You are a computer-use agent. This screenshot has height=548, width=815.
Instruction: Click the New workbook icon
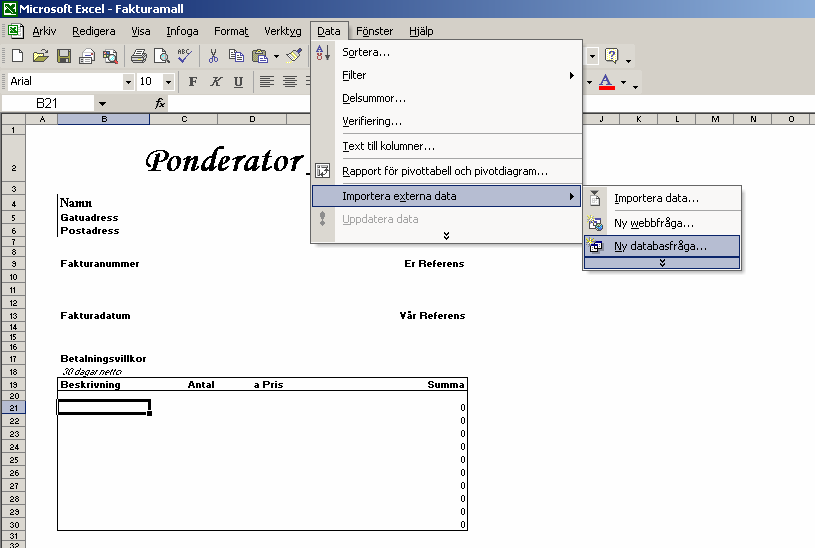(17, 56)
